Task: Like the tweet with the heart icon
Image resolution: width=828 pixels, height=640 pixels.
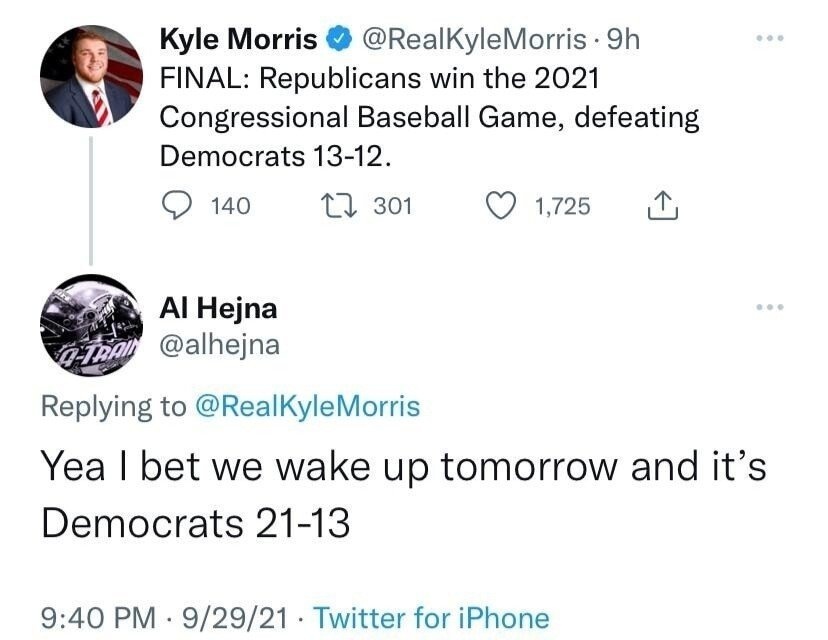Action: pyautogui.click(x=499, y=206)
